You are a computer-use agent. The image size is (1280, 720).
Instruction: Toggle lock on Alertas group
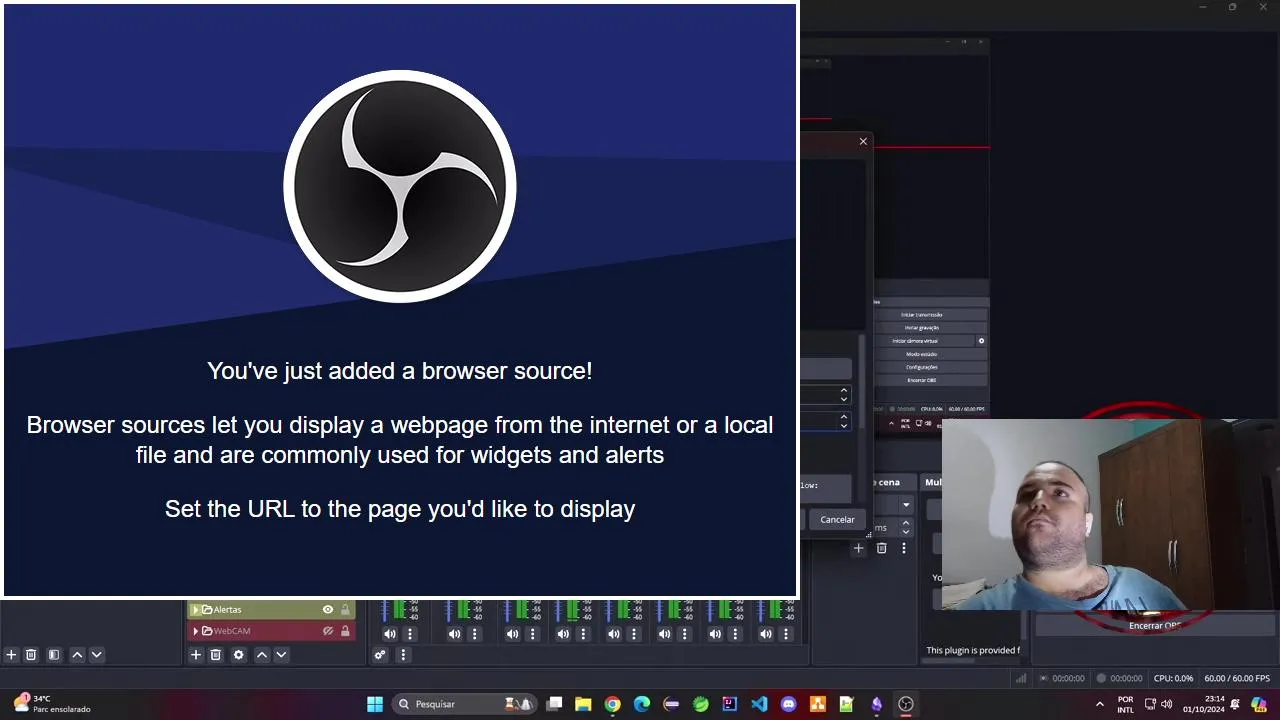click(345, 609)
